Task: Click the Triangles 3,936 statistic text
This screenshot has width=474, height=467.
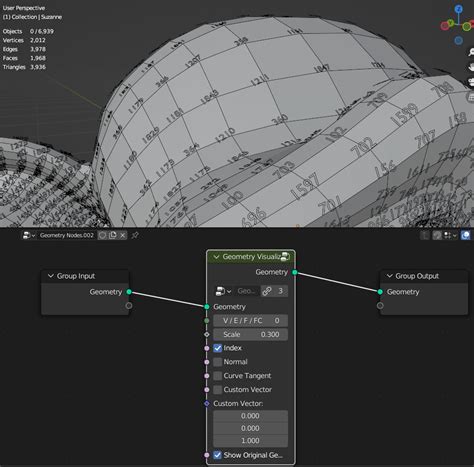Action: pyautogui.click(x=24, y=67)
